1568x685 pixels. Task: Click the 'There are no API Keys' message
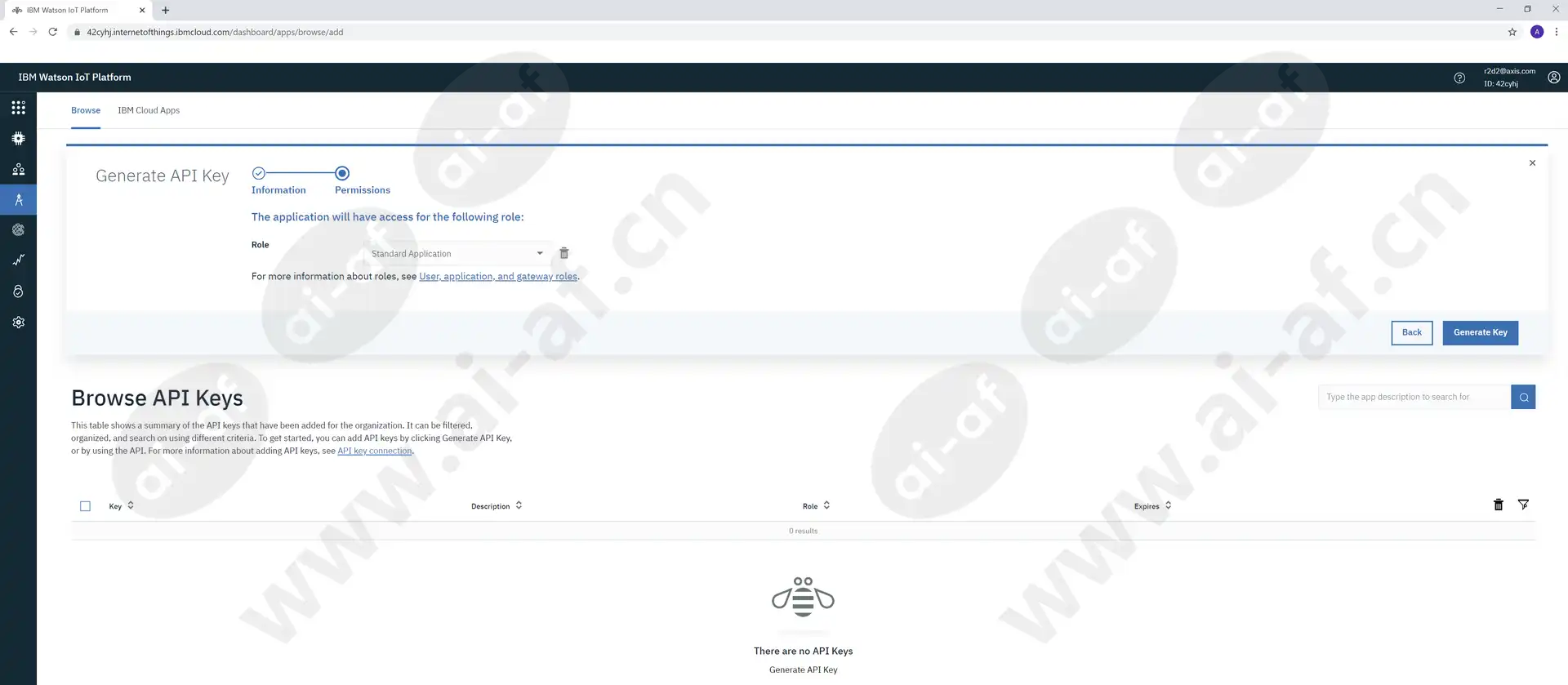[803, 652]
